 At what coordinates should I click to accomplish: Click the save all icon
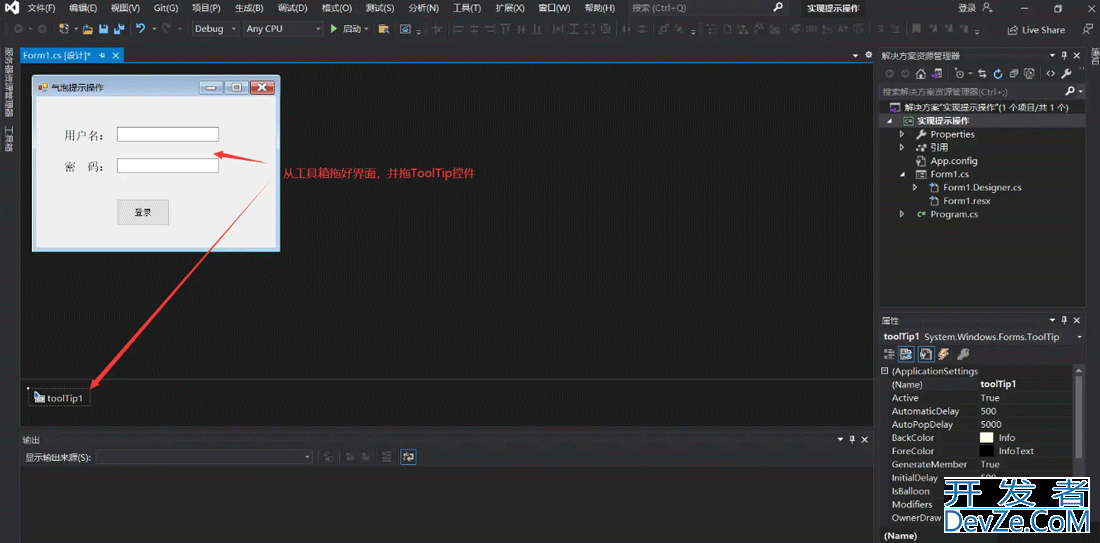(119, 29)
